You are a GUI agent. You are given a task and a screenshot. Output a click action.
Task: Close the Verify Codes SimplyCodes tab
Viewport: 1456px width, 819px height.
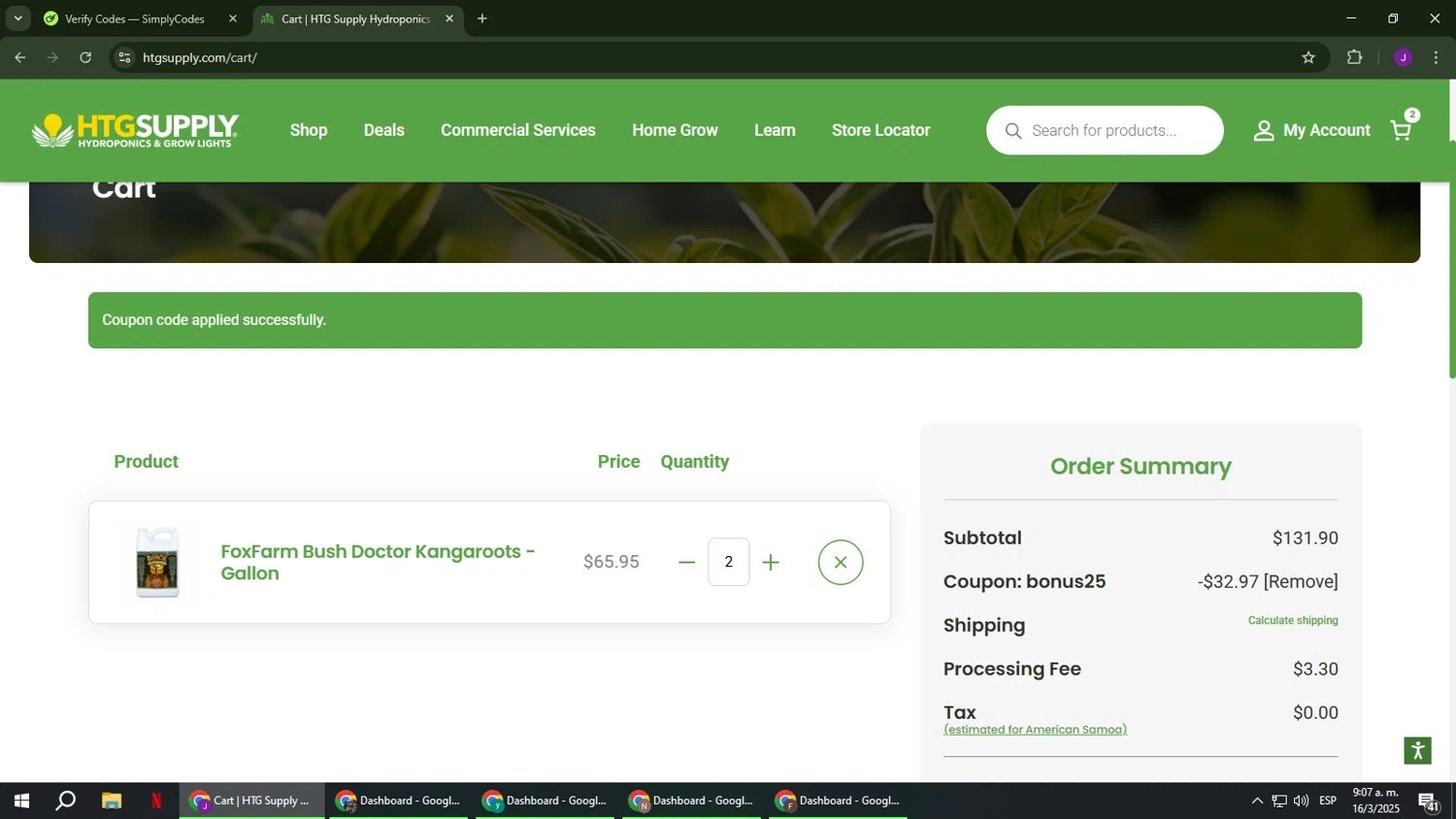(x=233, y=18)
